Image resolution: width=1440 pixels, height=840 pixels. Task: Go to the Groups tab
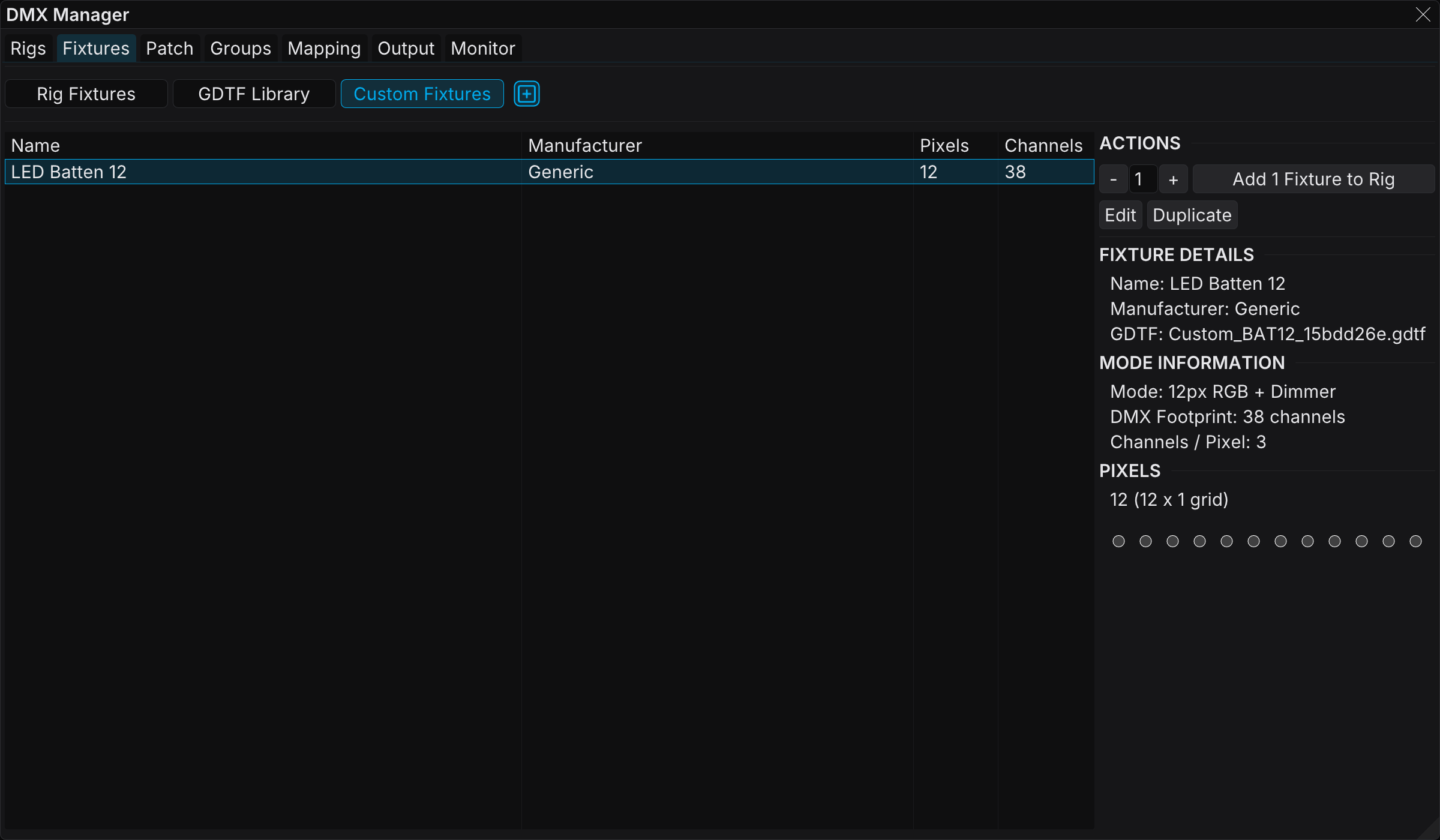[241, 49]
